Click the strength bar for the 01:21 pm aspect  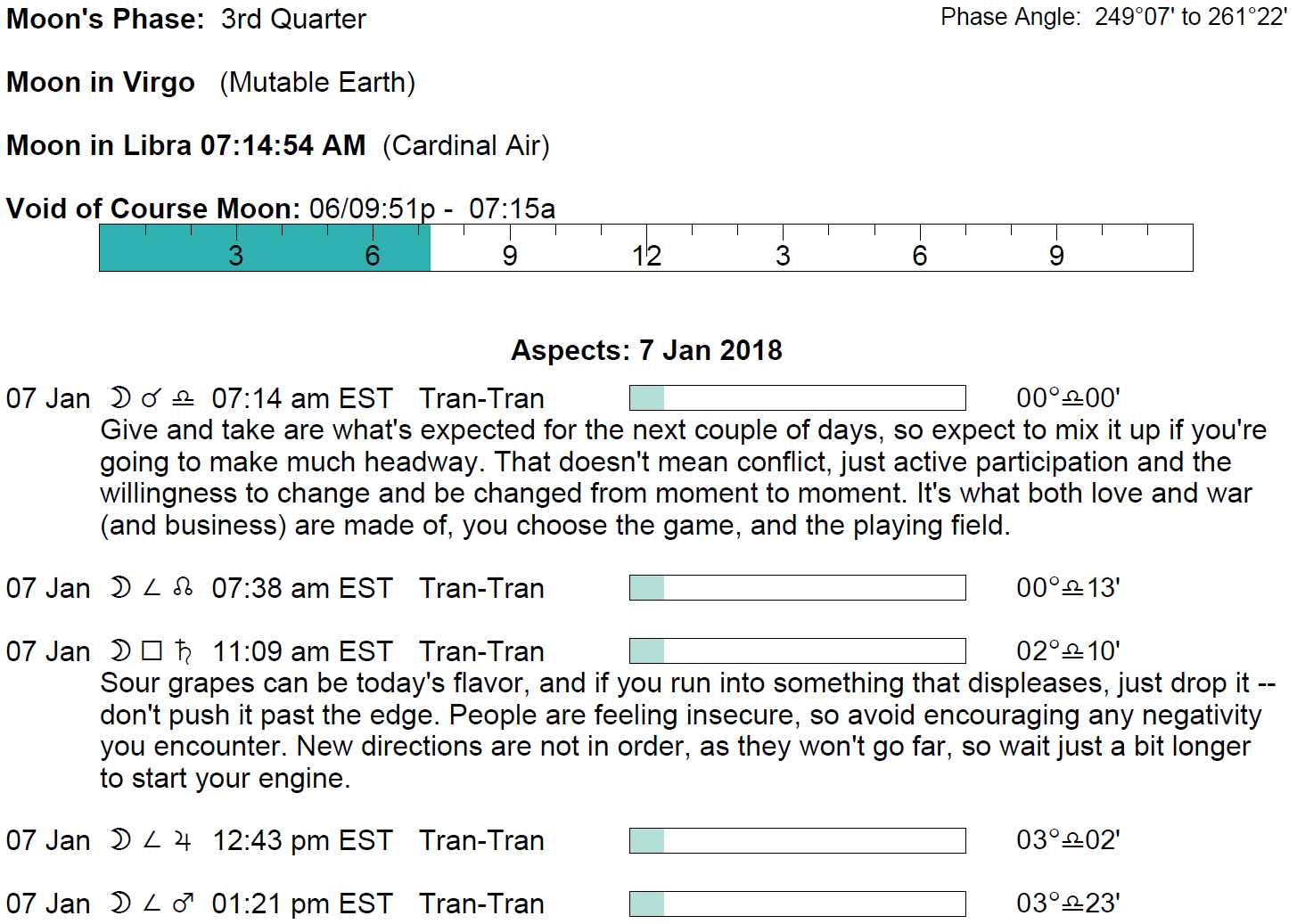[797, 904]
